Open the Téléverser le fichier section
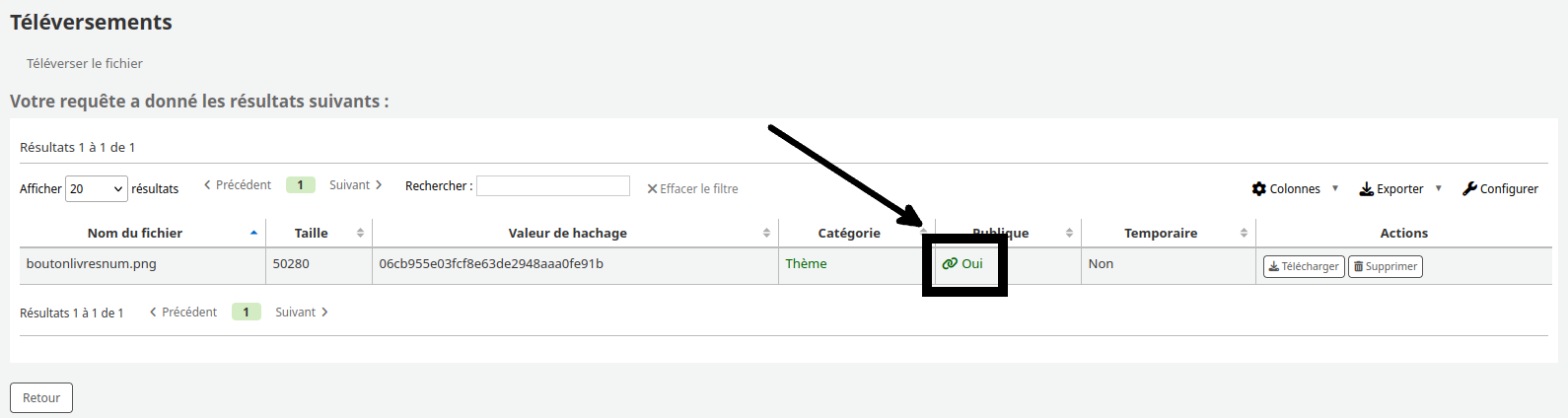Image resolution: width=1568 pixels, height=418 pixels. pyautogui.click(x=85, y=63)
